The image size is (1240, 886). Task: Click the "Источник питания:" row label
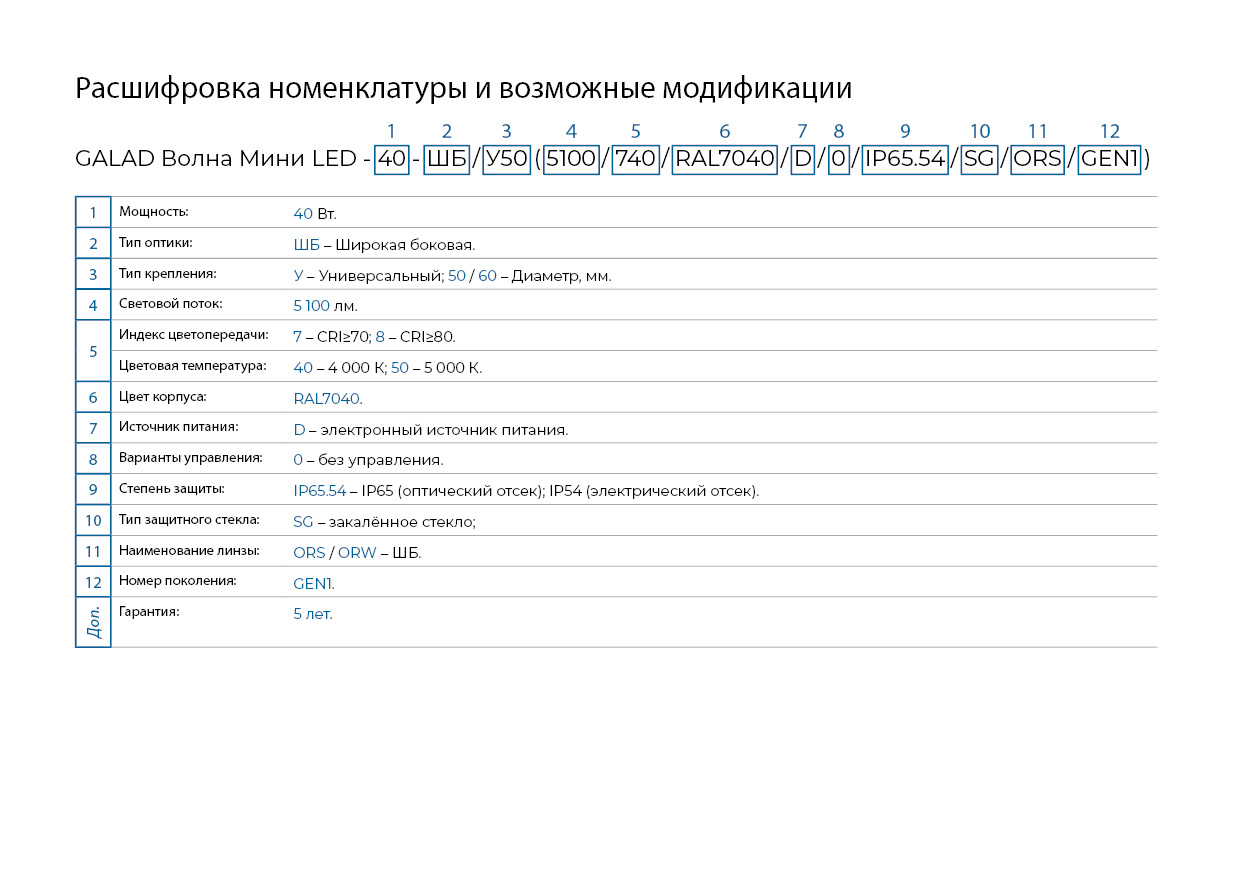pyautogui.click(x=178, y=427)
